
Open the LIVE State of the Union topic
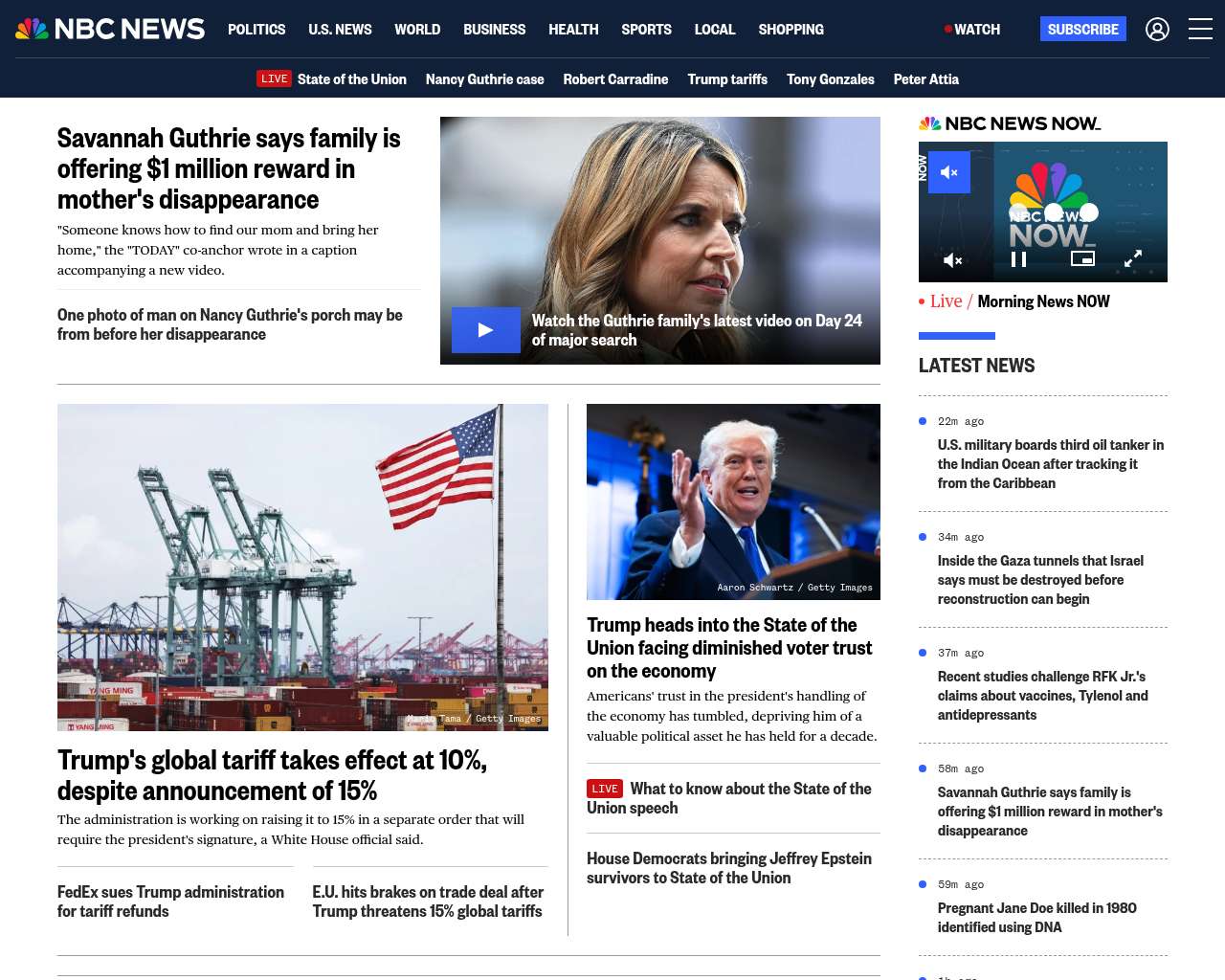coord(332,79)
